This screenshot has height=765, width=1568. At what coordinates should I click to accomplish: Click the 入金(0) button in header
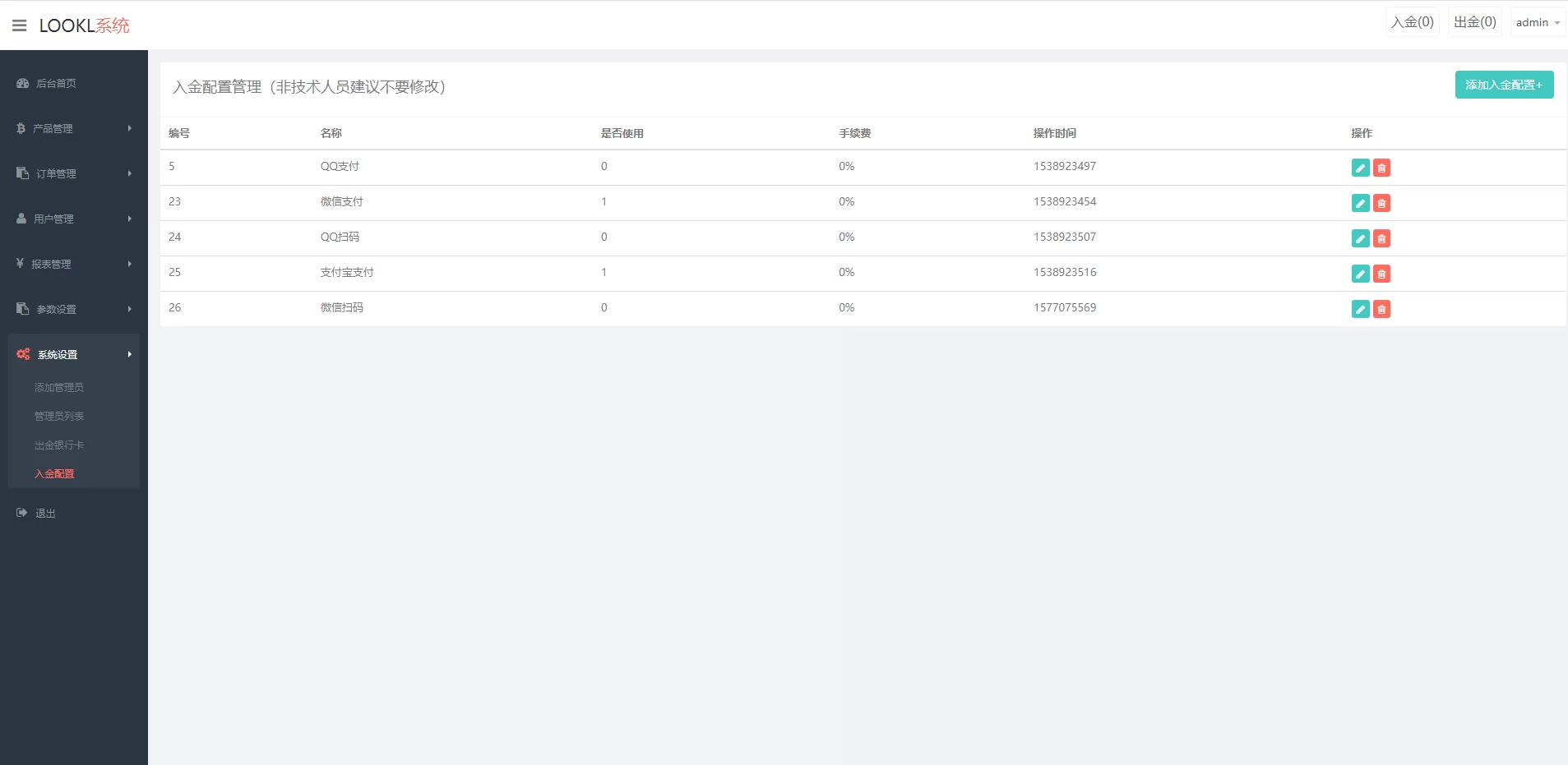(x=1412, y=22)
